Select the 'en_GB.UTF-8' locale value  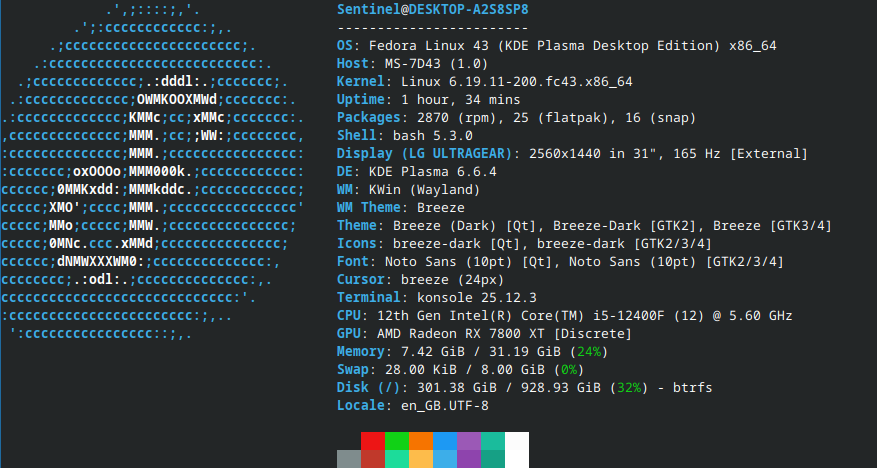coord(445,405)
